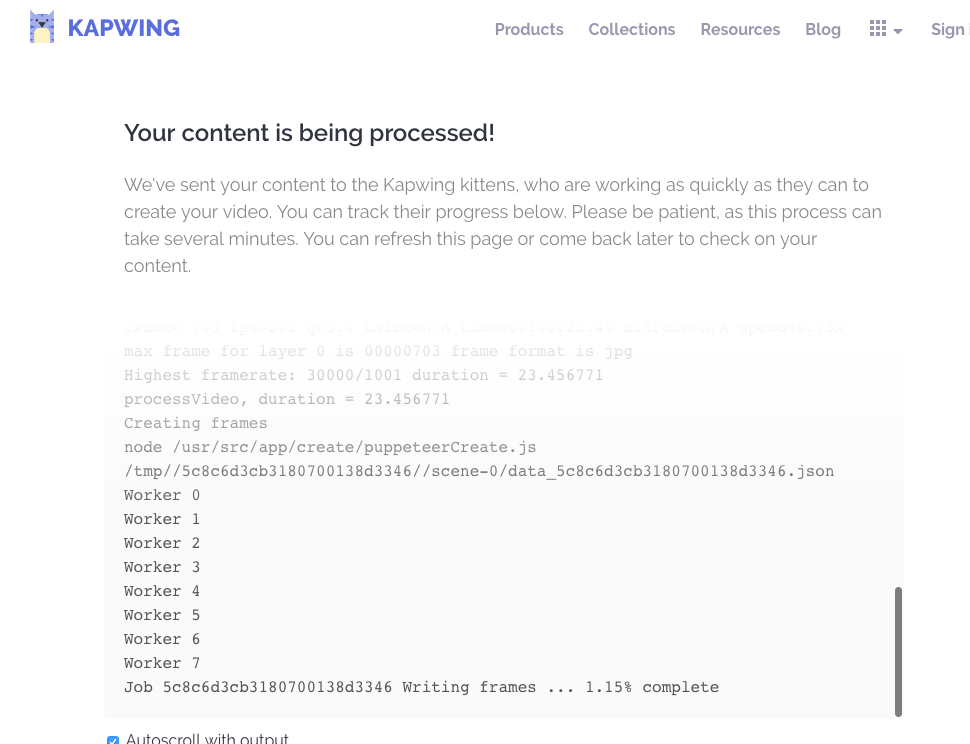Click the log output scrollbar thumb
Viewport: 970px width, 744px height.
[898, 650]
